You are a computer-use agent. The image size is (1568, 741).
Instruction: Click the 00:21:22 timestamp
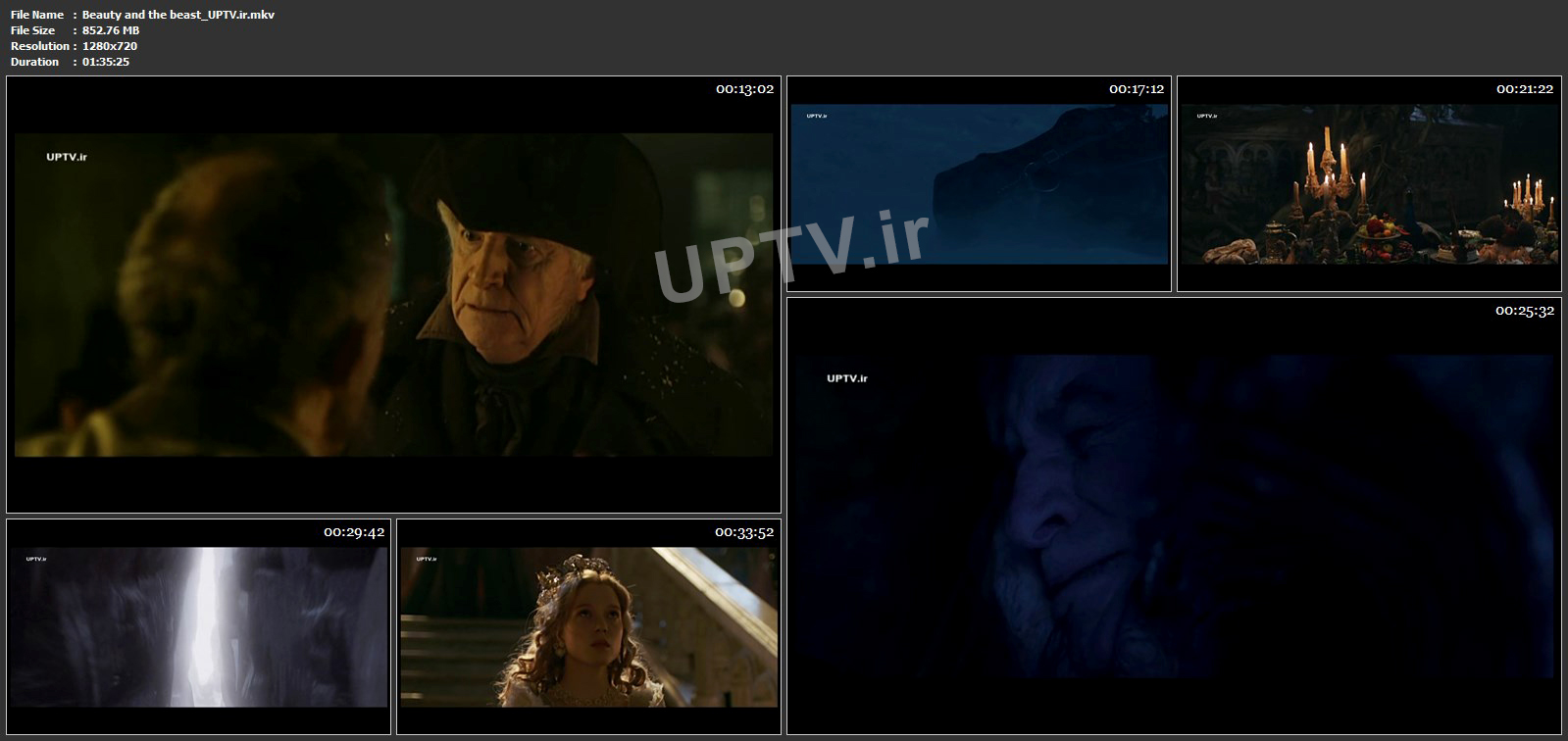click(x=1525, y=89)
